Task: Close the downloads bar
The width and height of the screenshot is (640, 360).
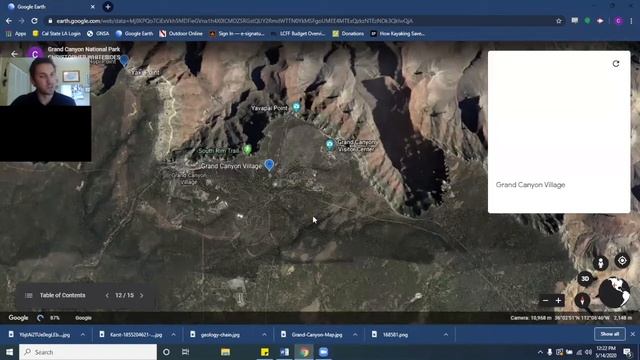Action: [633, 334]
